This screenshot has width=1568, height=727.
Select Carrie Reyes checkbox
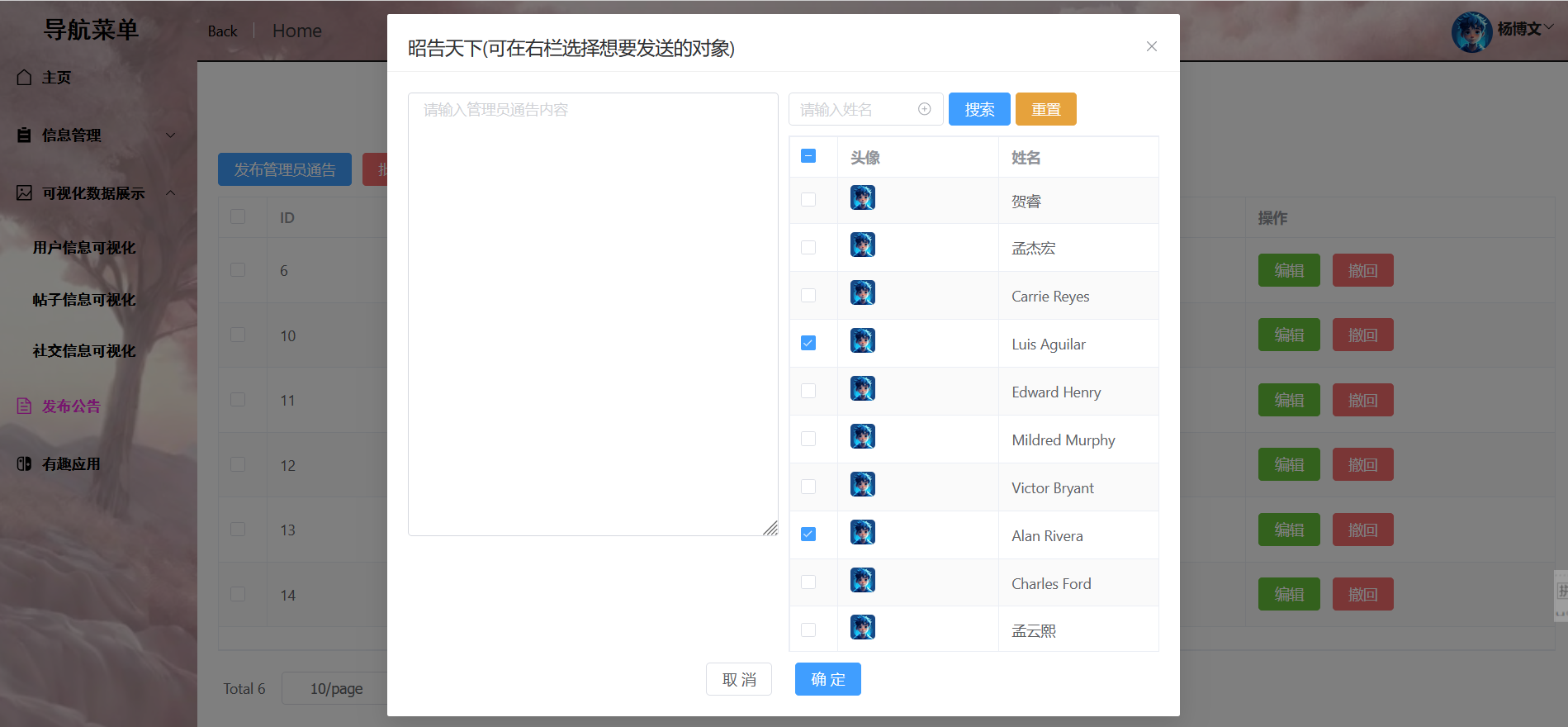click(x=808, y=295)
